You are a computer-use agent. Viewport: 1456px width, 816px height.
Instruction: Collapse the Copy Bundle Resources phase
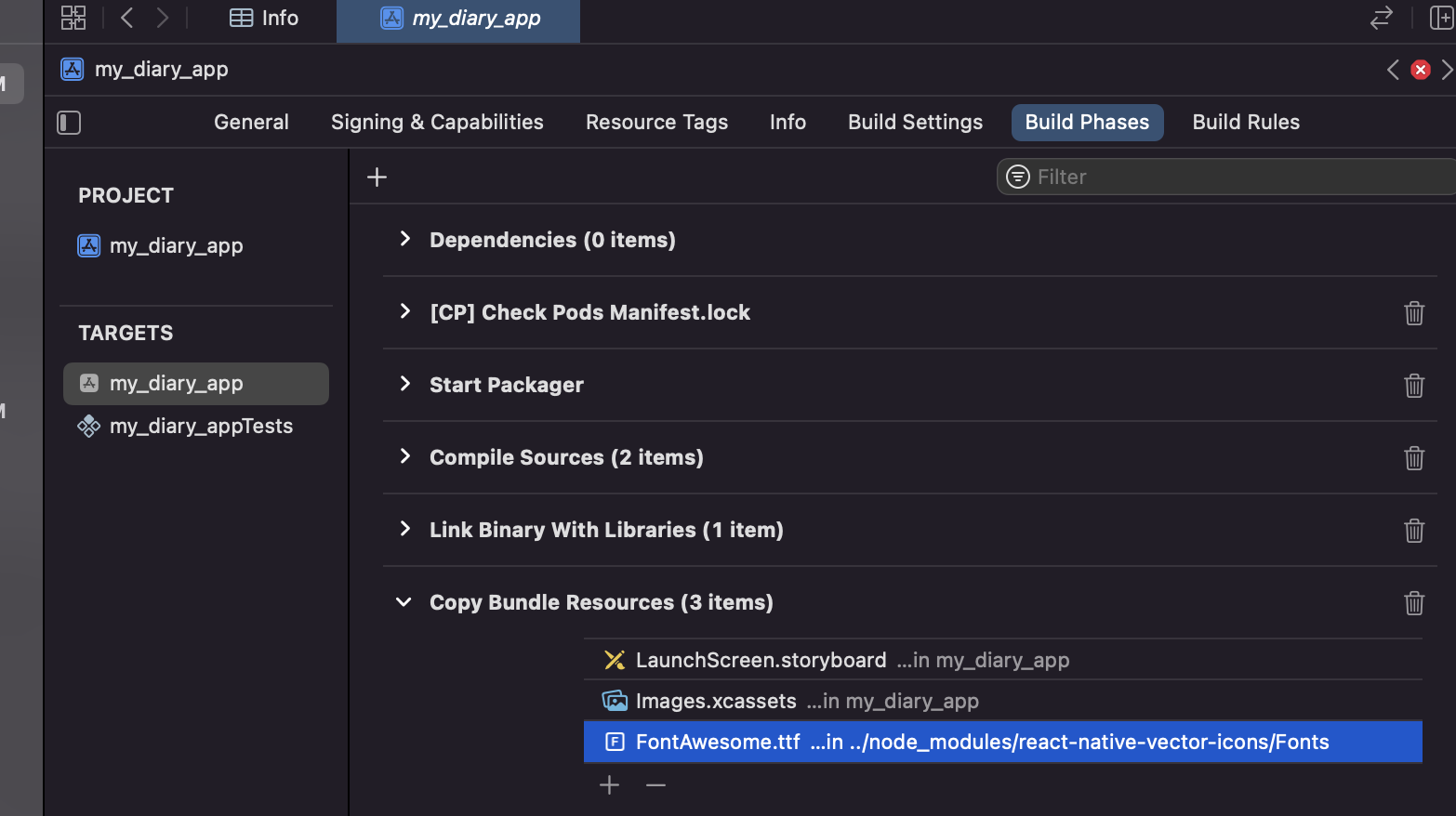(x=404, y=602)
